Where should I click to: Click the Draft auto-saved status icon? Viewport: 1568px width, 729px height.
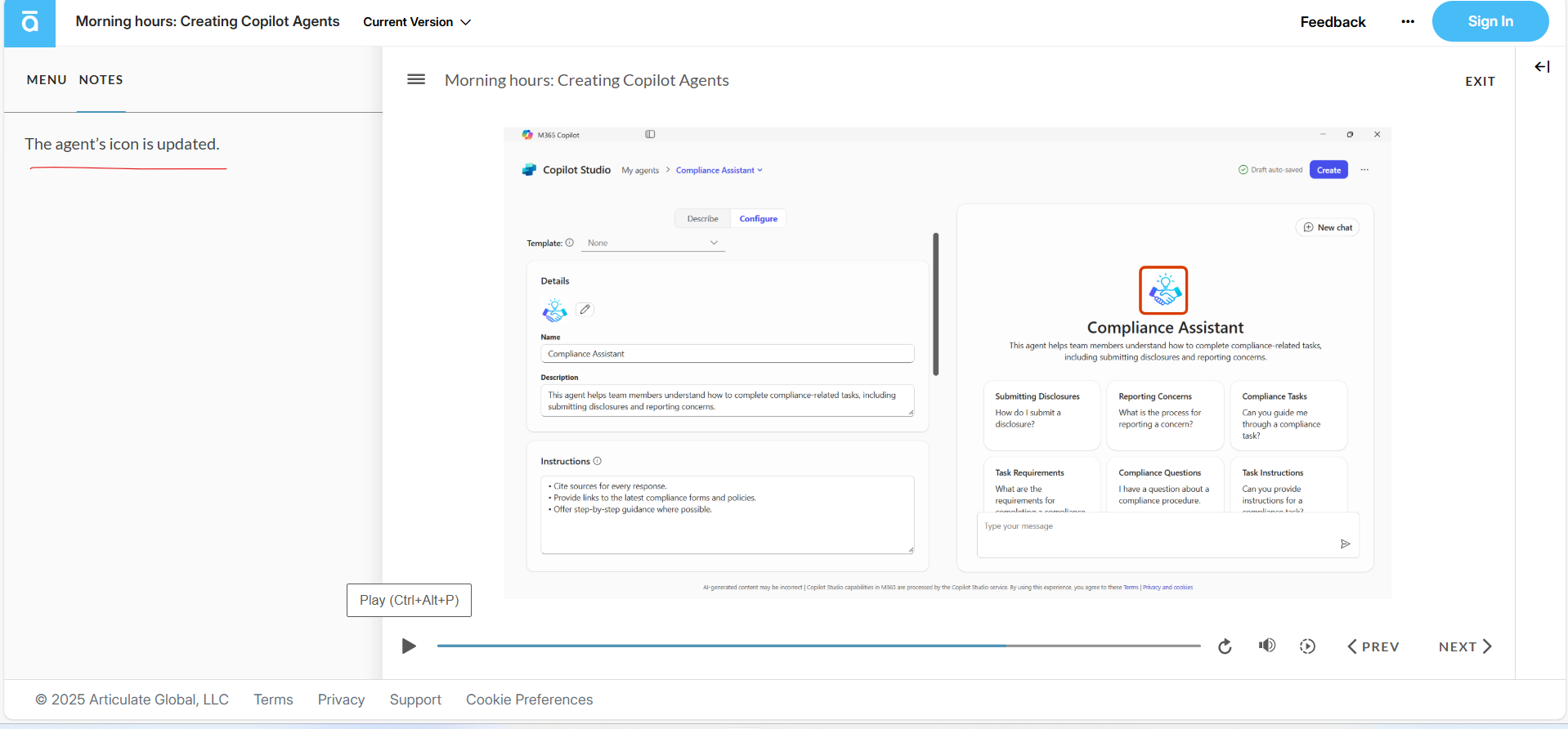(x=1243, y=170)
